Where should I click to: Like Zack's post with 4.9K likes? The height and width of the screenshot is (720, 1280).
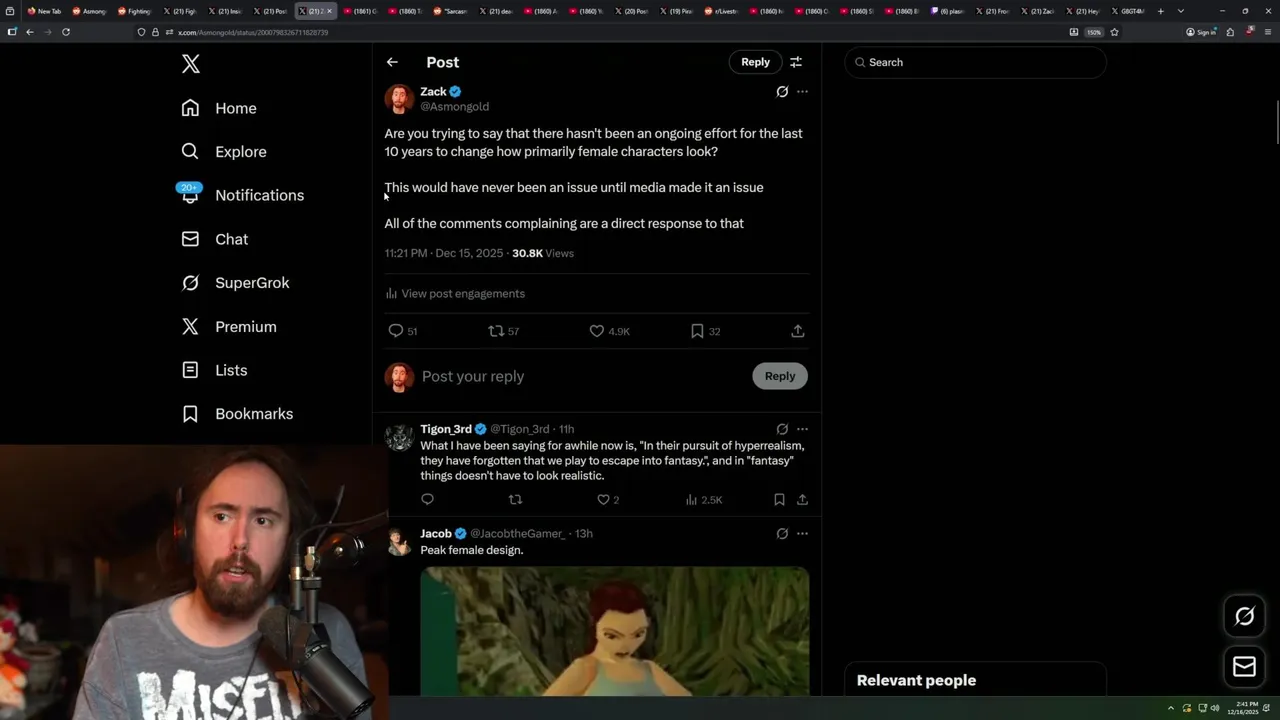(x=597, y=331)
